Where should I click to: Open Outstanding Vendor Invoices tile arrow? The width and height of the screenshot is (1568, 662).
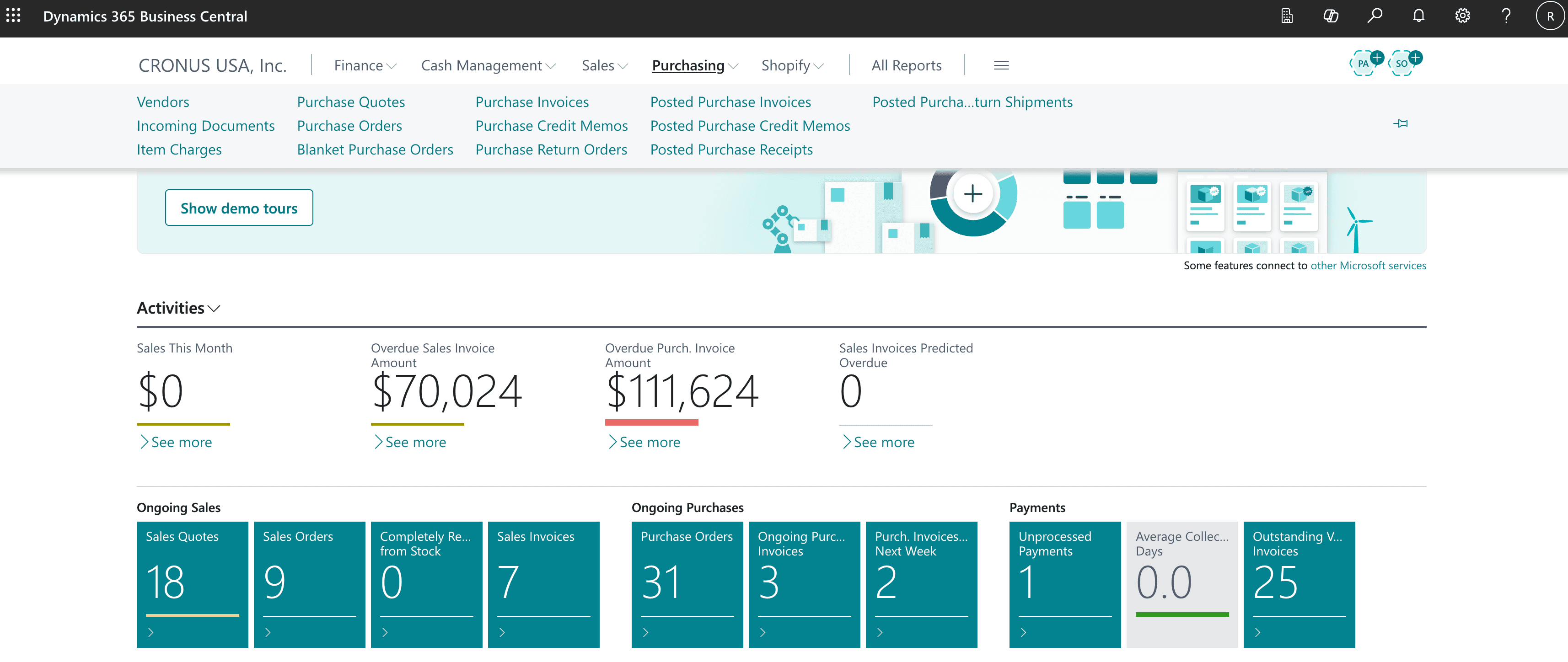1257,632
